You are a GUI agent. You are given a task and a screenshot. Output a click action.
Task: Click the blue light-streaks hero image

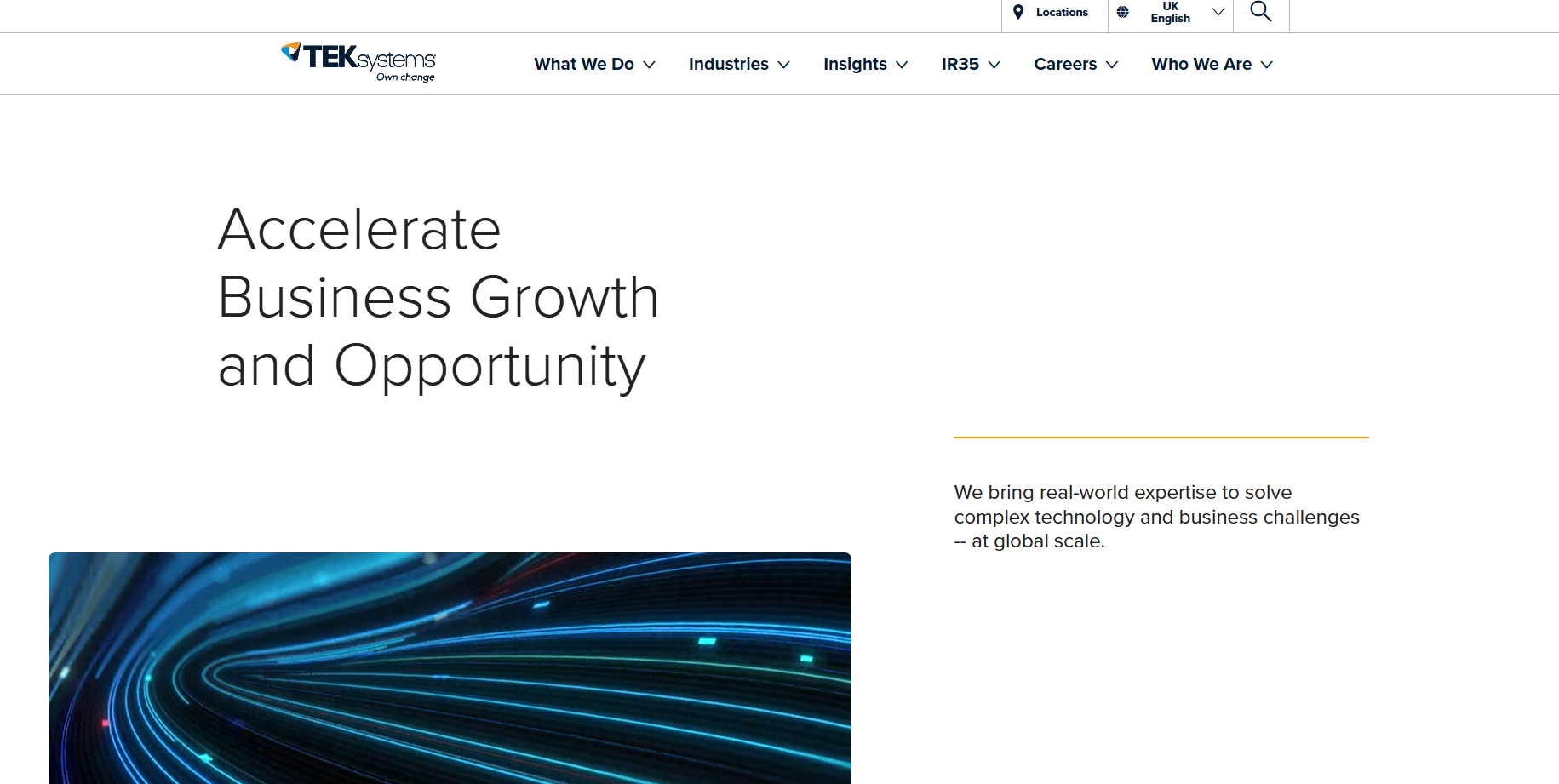click(450, 668)
